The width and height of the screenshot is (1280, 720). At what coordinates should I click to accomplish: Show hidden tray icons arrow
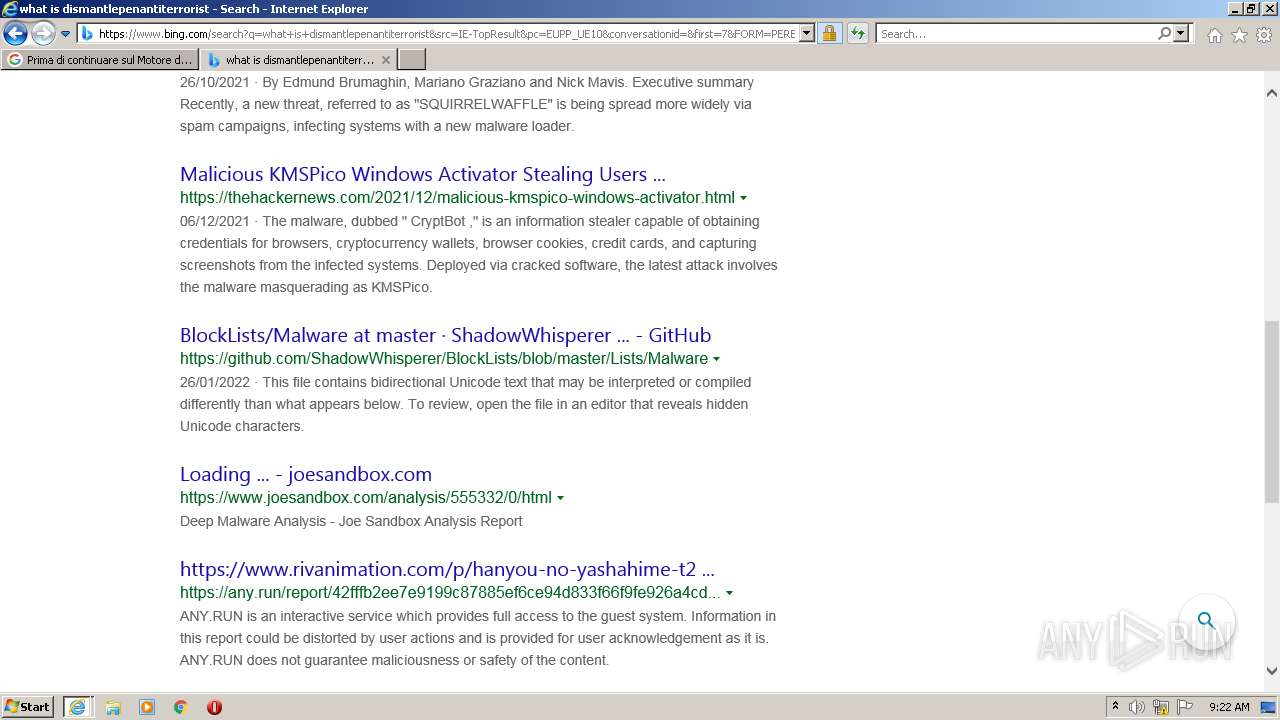coord(1115,707)
